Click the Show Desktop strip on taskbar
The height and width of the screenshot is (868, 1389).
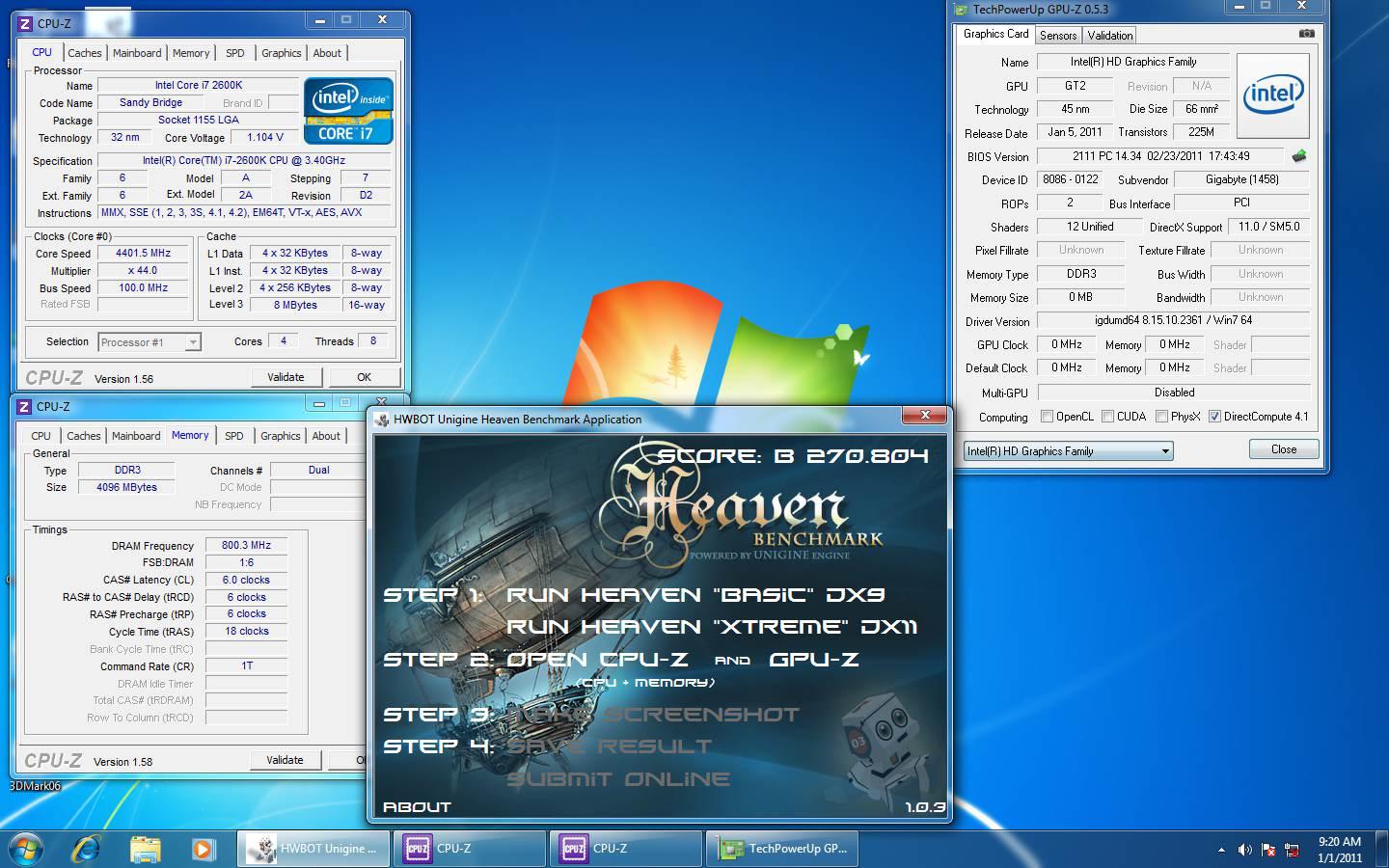click(1382, 849)
